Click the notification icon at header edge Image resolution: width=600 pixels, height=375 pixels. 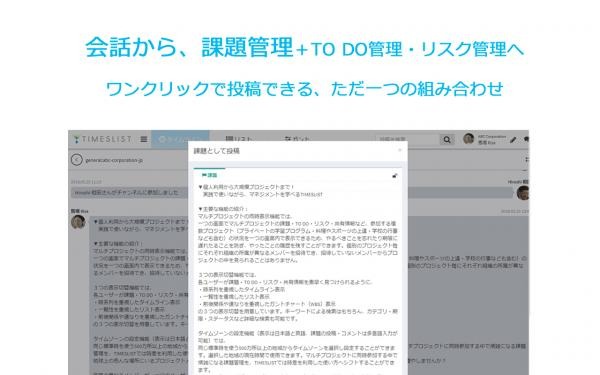click(x=526, y=140)
